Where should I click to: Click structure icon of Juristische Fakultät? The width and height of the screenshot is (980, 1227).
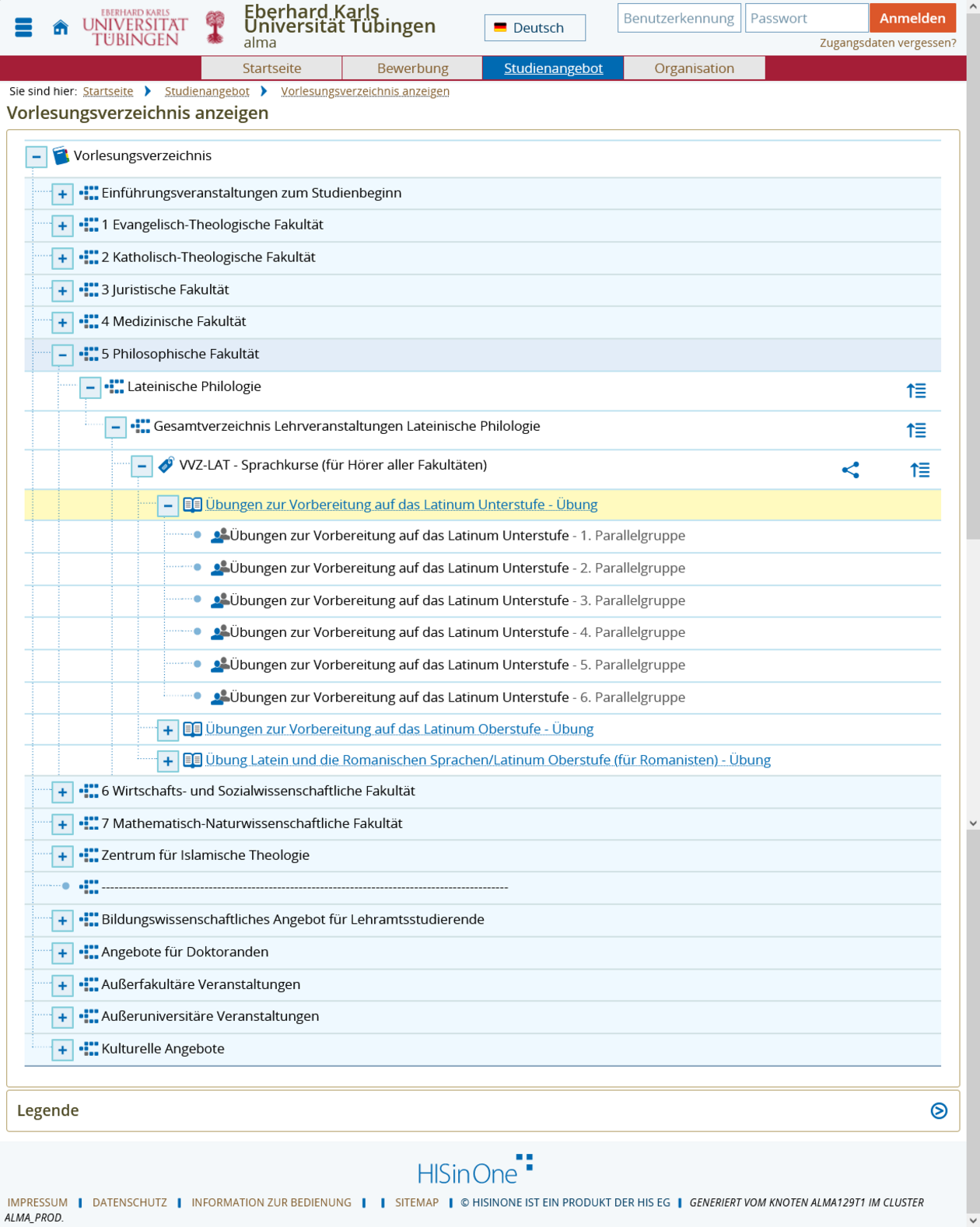point(89,289)
